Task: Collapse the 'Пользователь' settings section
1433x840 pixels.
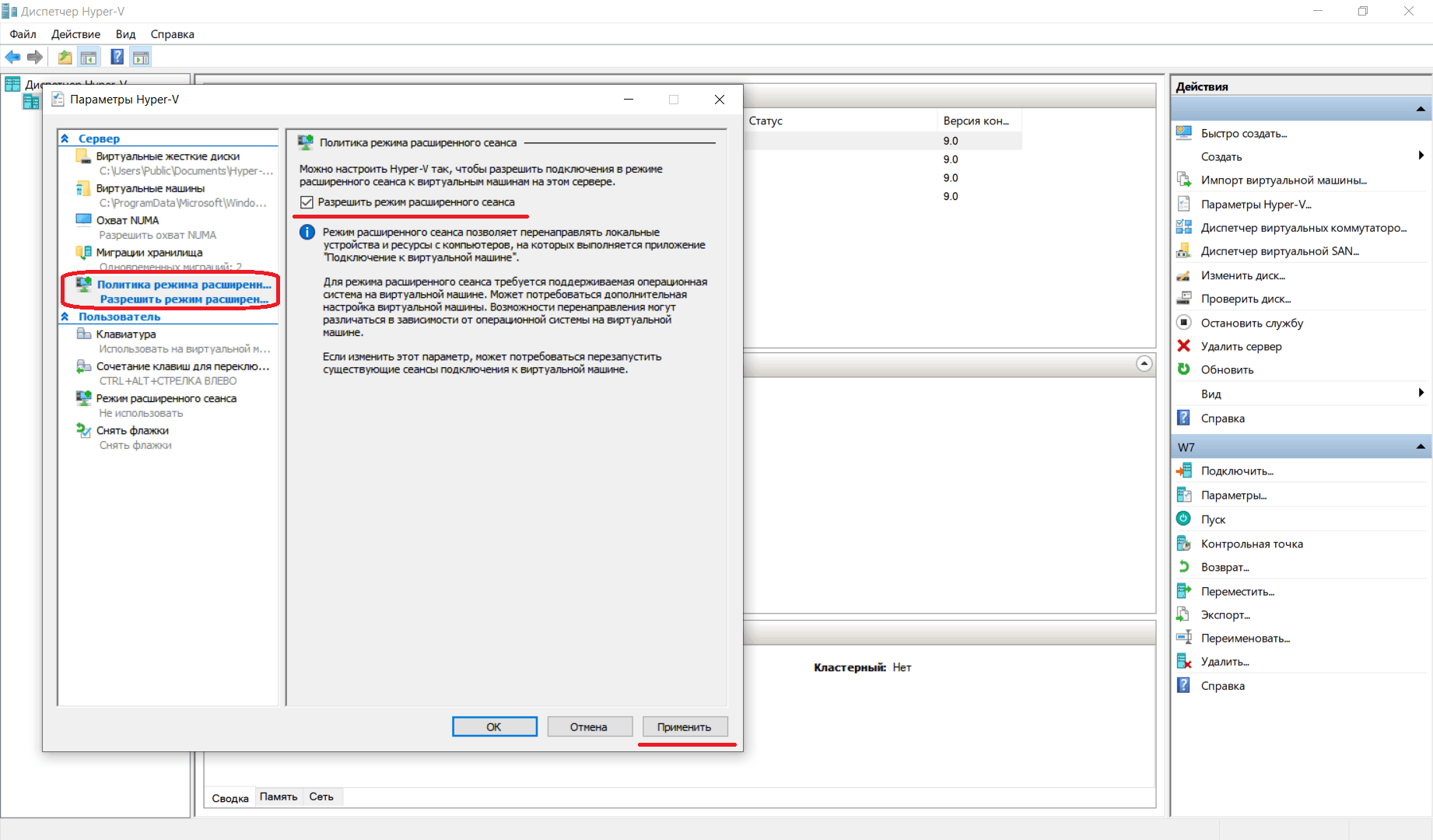Action: tap(65, 317)
